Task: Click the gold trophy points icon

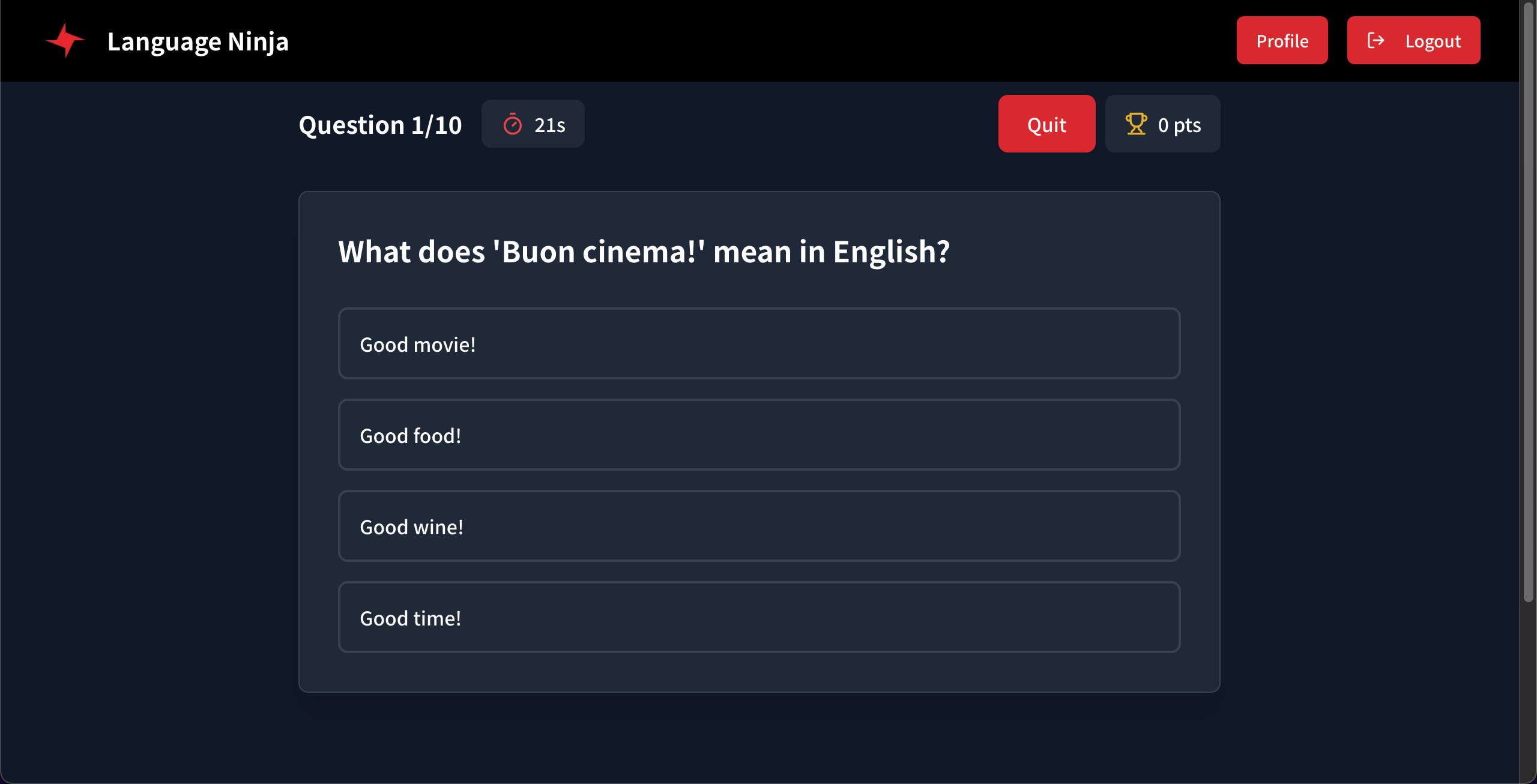Action: click(1137, 124)
